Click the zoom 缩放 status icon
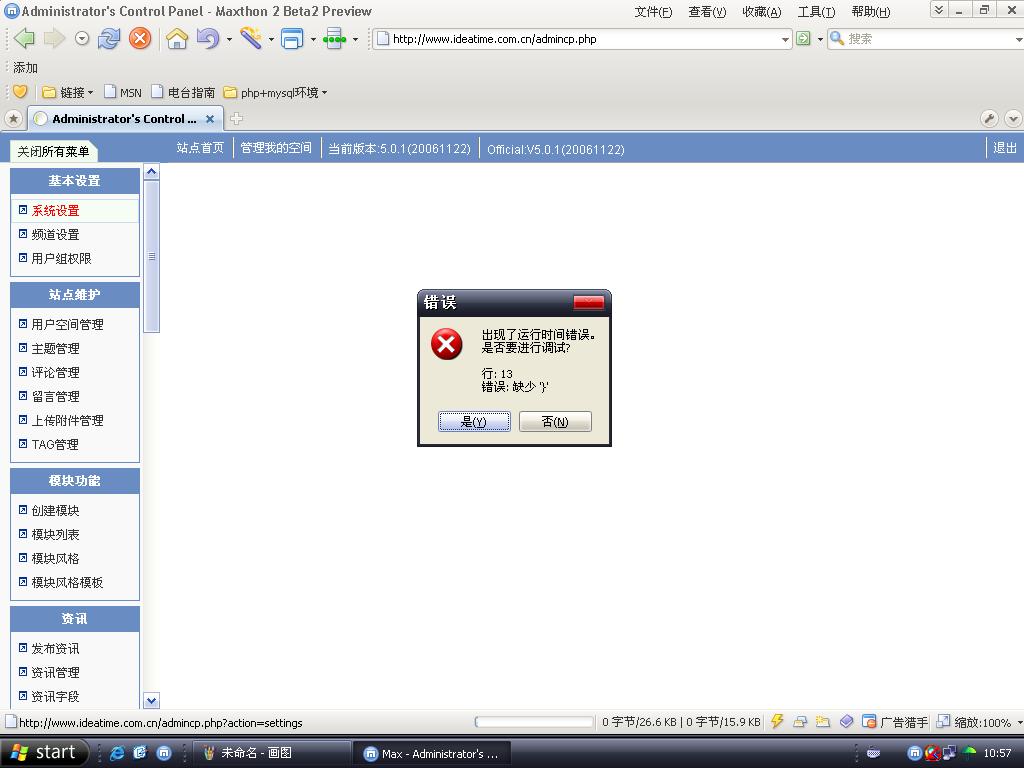Image resolution: width=1024 pixels, height=768 pixels. click(943, 722)
